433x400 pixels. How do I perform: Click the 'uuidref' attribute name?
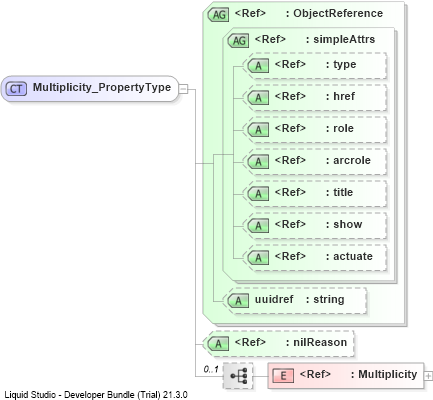click(x=274, y=299)
